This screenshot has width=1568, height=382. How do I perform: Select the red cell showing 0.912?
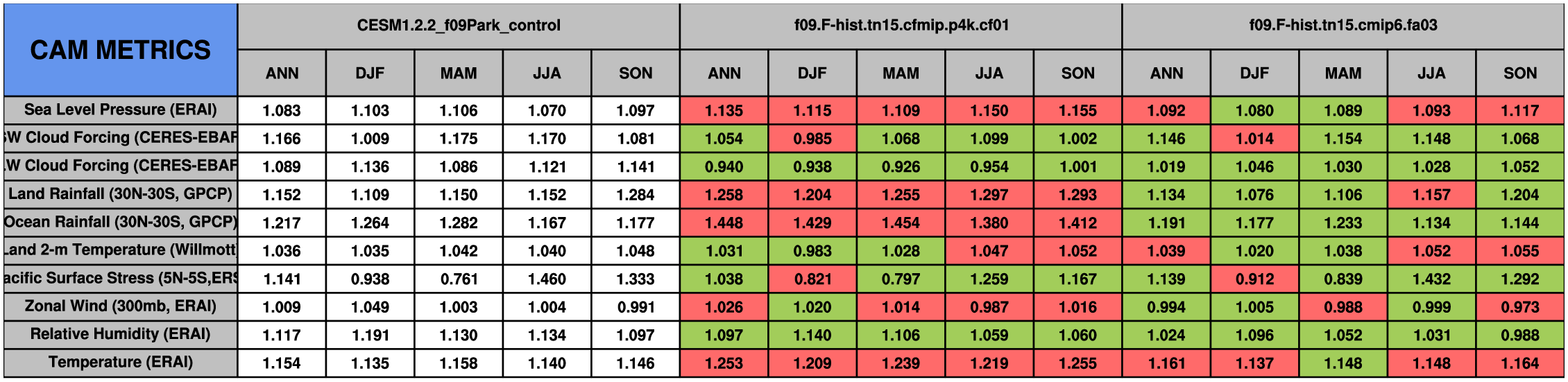coord(1254,279)
